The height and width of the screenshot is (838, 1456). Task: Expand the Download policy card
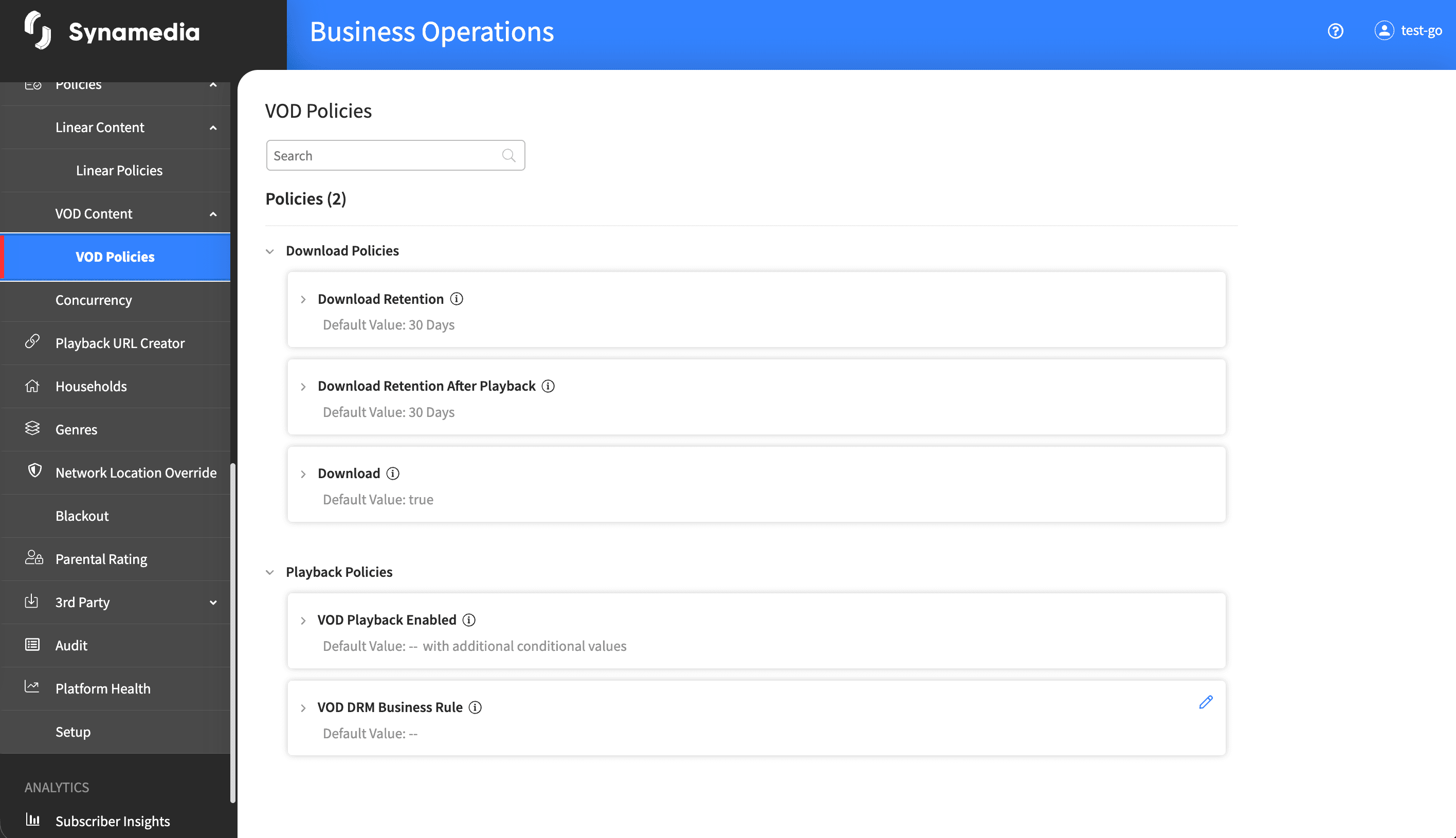point(303,475)
